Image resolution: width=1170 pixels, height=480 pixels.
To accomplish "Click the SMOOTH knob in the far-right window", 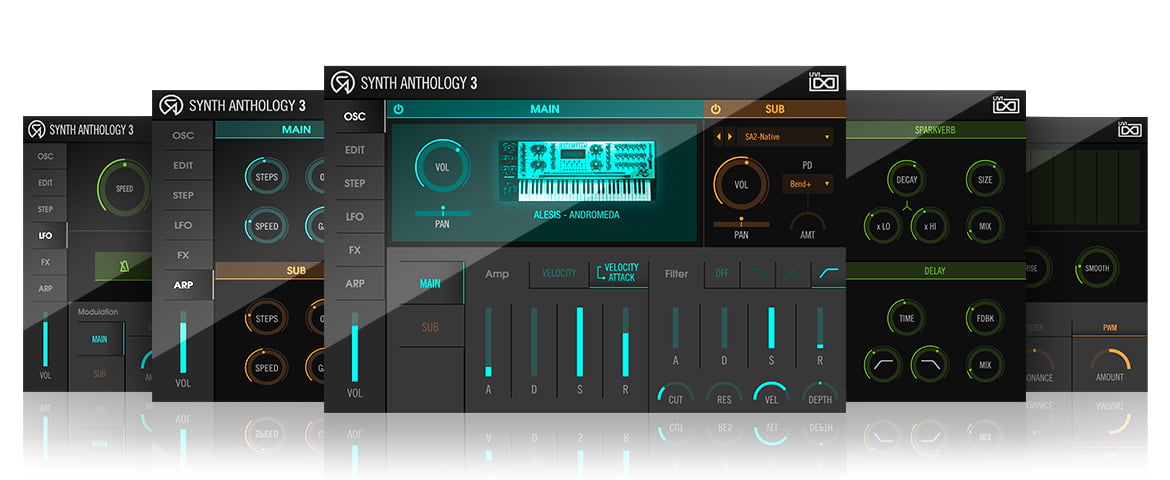I will (1097, 268).
